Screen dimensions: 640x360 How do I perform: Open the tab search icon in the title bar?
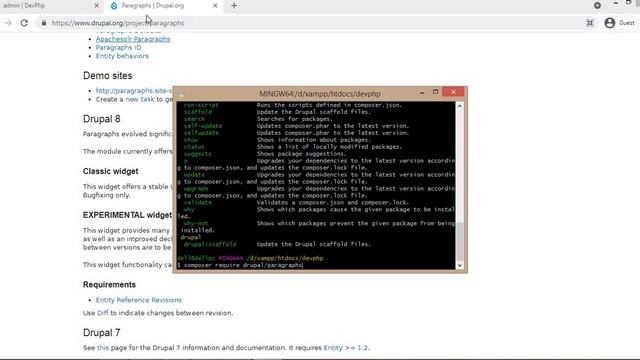click(x=597, y=5)
